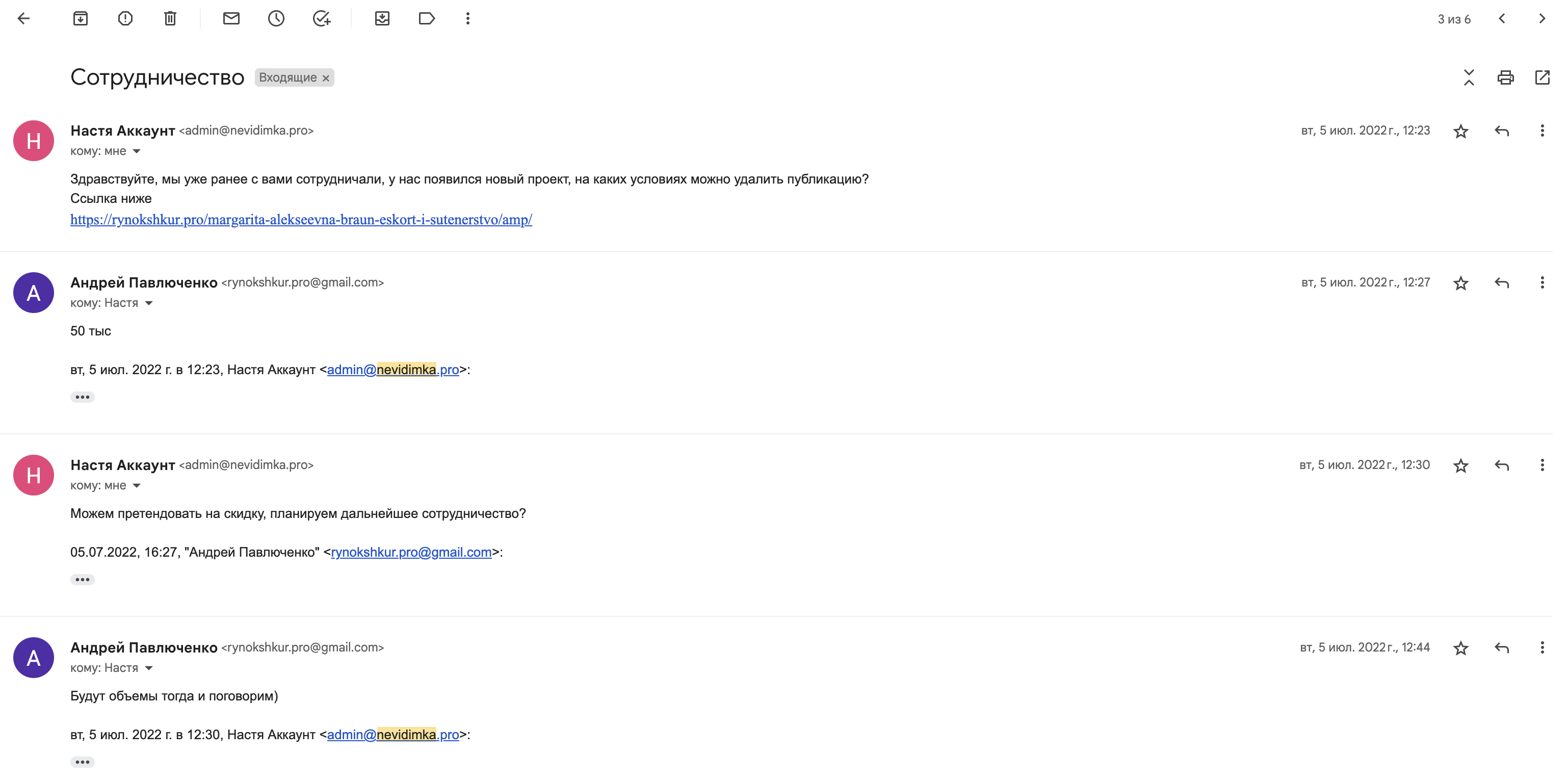Screen dimensions: 1568x782
Task: Open toolbar More options menu
Action: coord(467,18)
